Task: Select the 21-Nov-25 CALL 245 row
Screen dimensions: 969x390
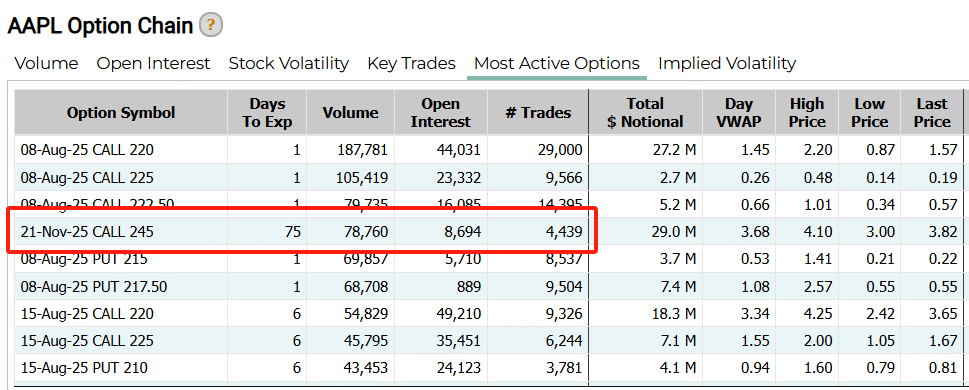Action: tap(488, 232)
